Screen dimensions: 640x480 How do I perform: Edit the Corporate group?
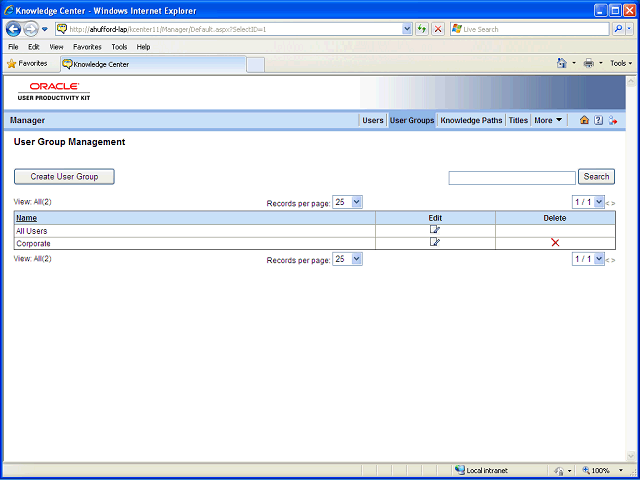[435, 242]
